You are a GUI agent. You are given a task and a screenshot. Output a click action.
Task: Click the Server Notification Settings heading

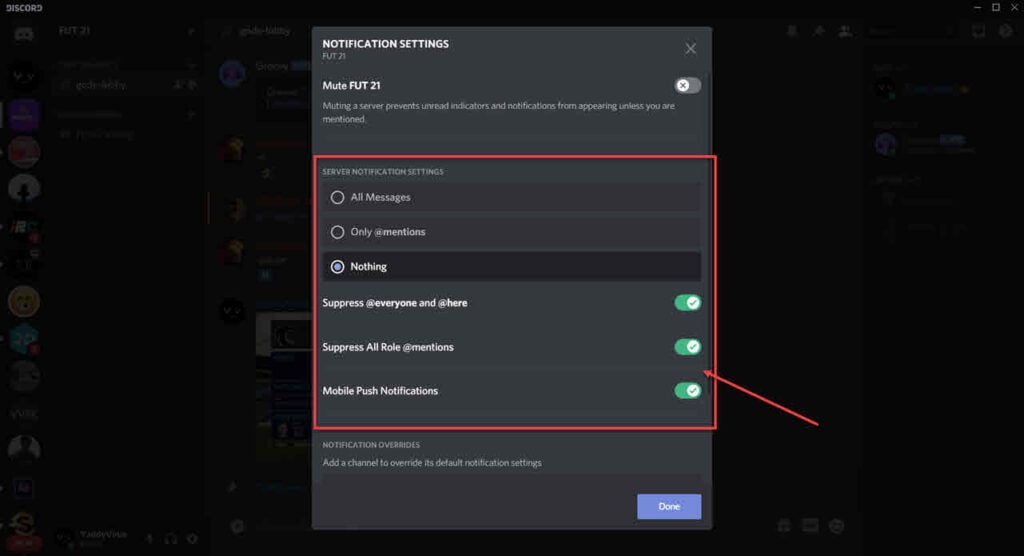point(383,172)
